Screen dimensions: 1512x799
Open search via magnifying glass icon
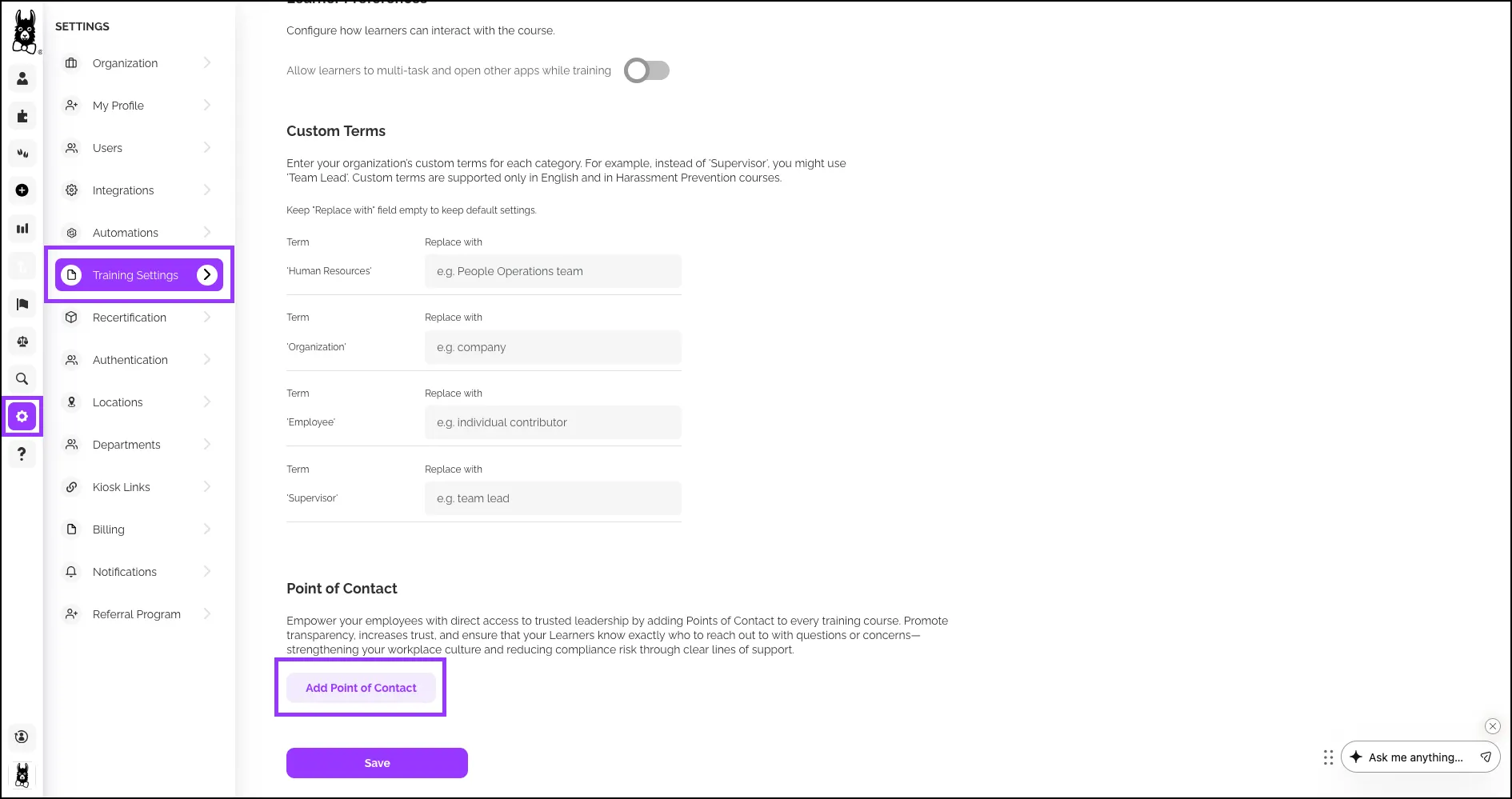(22, 379)
